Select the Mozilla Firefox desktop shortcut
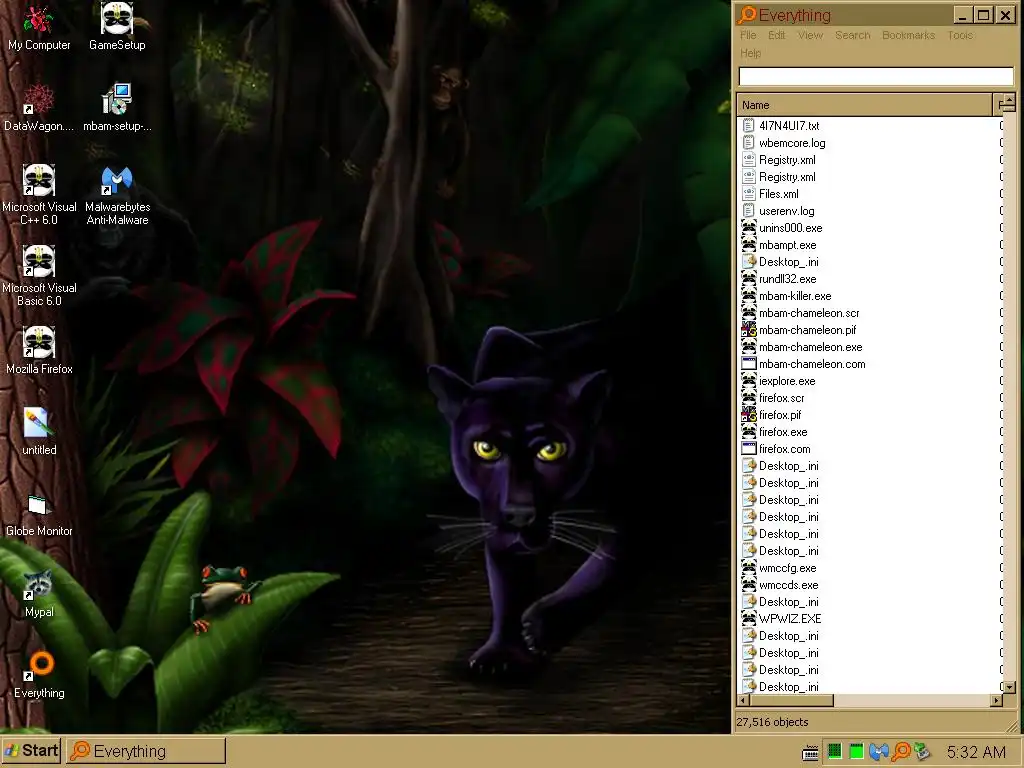 coord(39,351)
